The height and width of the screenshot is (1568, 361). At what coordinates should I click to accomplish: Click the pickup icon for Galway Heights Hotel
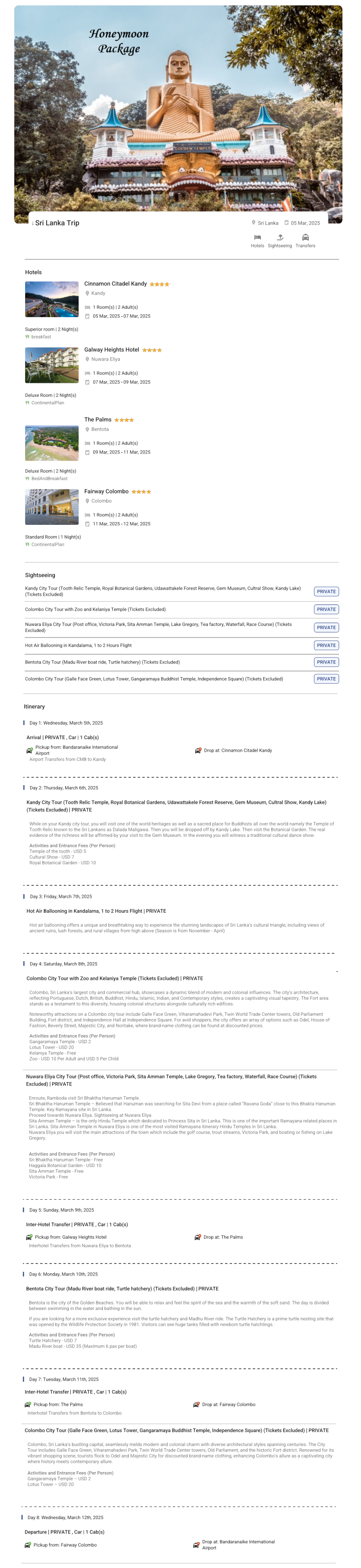[x=29, y=1237]
